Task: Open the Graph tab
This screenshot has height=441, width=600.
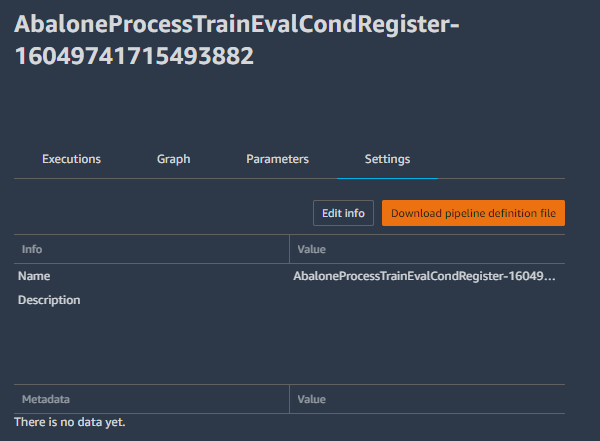Action: pyautogui.click(x=173, y=159)
